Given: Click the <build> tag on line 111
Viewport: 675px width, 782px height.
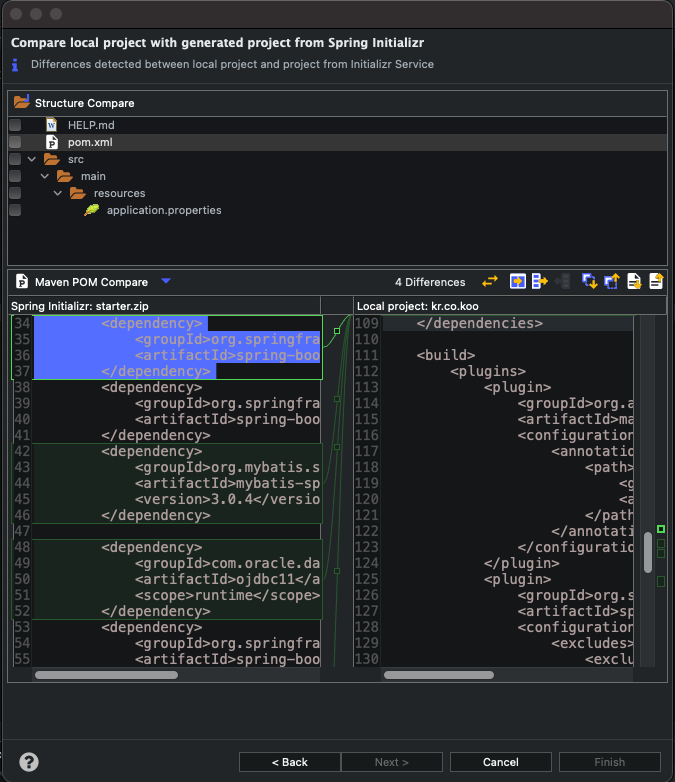Looking at the screenshot, I should point(446,355).
